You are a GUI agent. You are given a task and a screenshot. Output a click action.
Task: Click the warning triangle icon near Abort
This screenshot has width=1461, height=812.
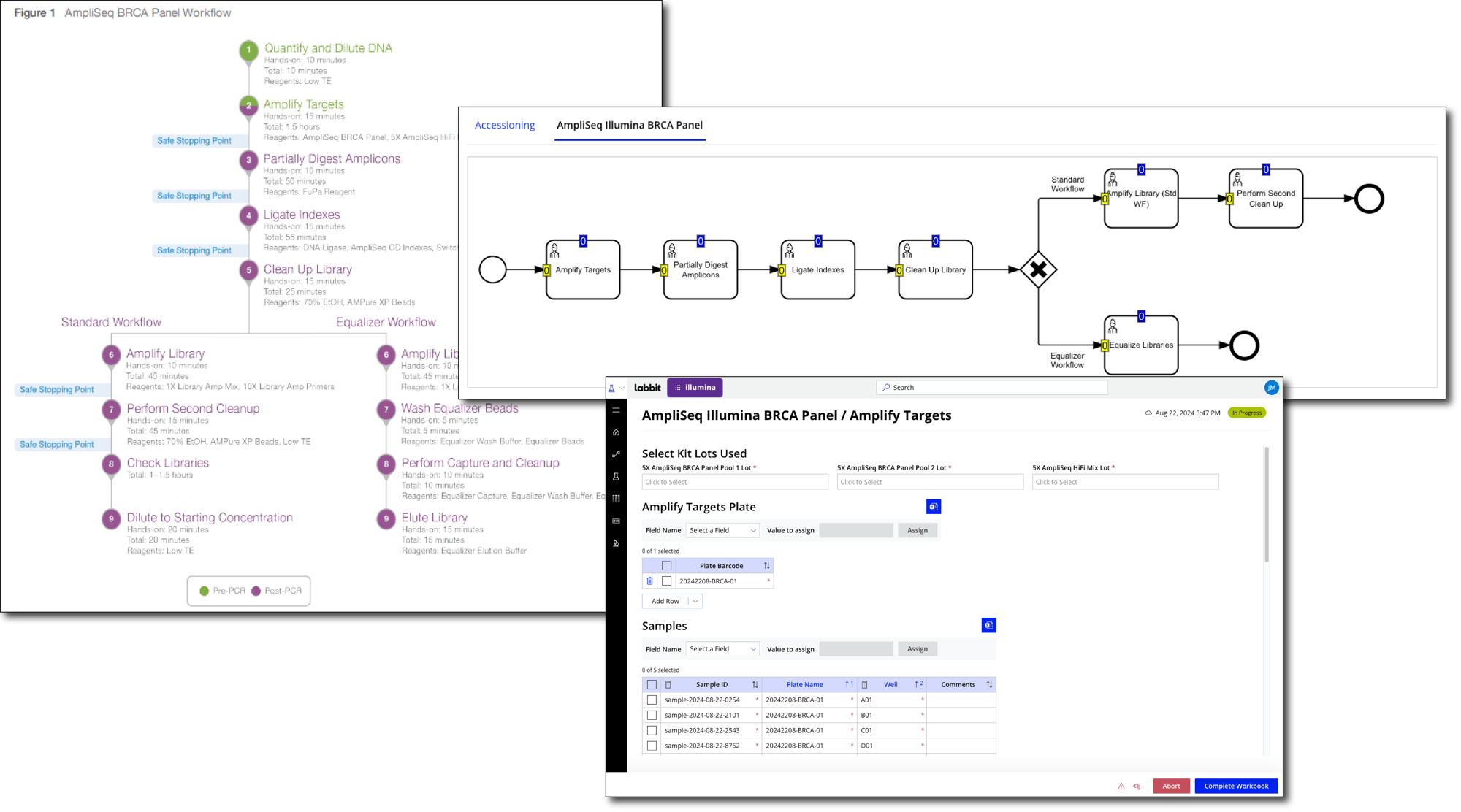coord(1121,786)
